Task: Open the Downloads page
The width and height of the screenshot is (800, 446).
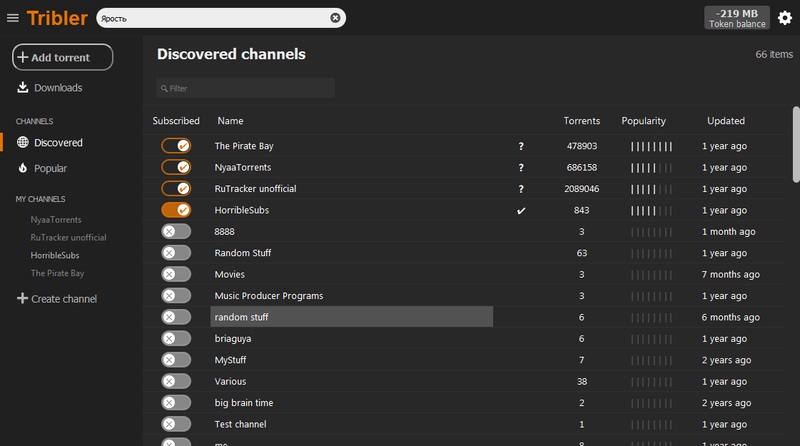Action: click(x=57, y=88)
